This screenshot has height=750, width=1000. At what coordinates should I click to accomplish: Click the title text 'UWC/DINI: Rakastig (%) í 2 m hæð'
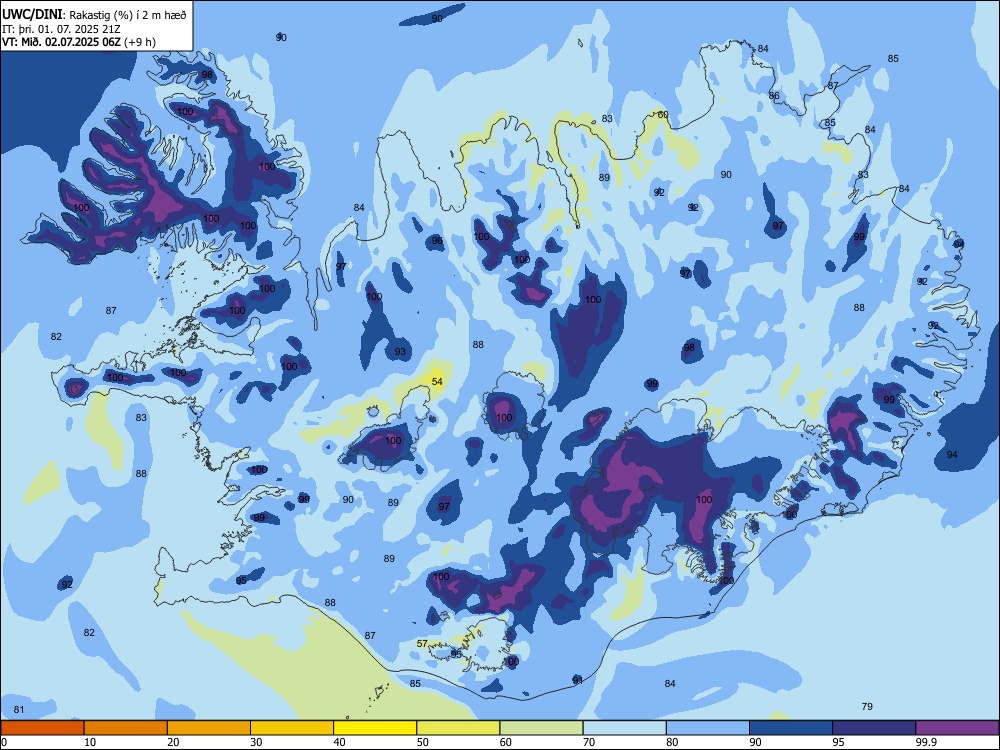tap(94, 15)
